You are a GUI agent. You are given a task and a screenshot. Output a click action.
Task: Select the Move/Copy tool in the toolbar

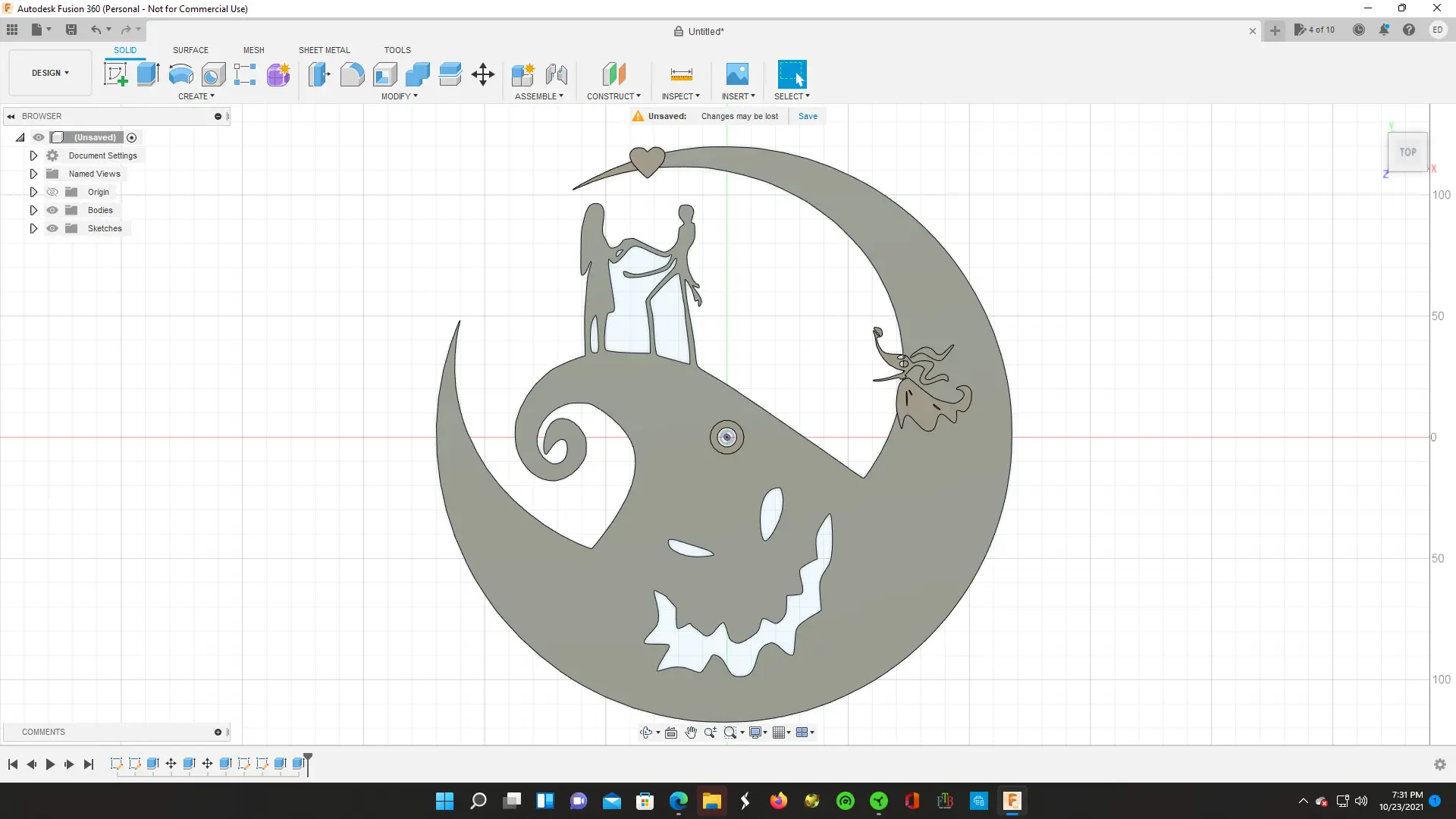[483, 74]
